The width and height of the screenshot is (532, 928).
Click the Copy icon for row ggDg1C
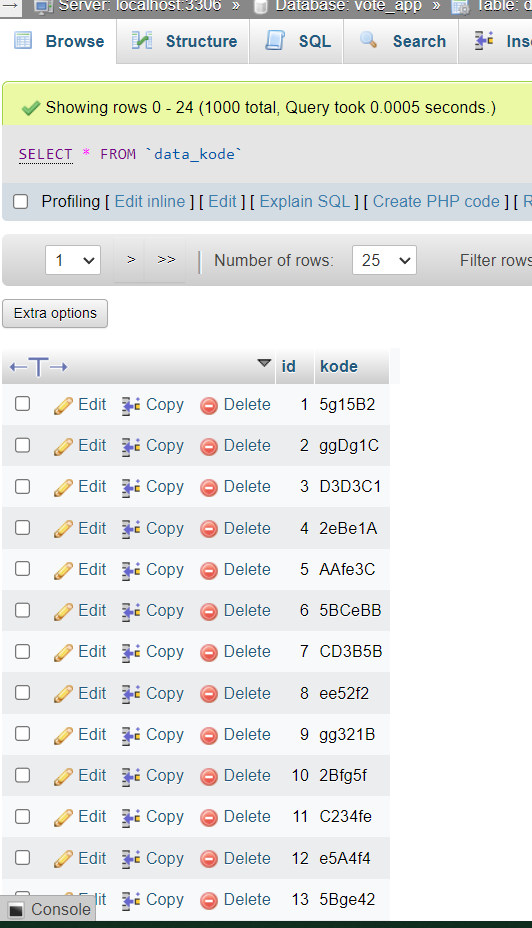click(x=131, y=446)
